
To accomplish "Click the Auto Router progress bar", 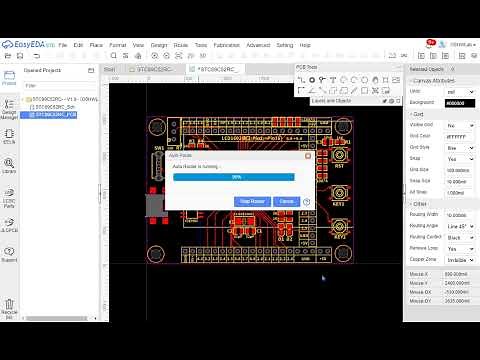I will (x=234, y=177).
